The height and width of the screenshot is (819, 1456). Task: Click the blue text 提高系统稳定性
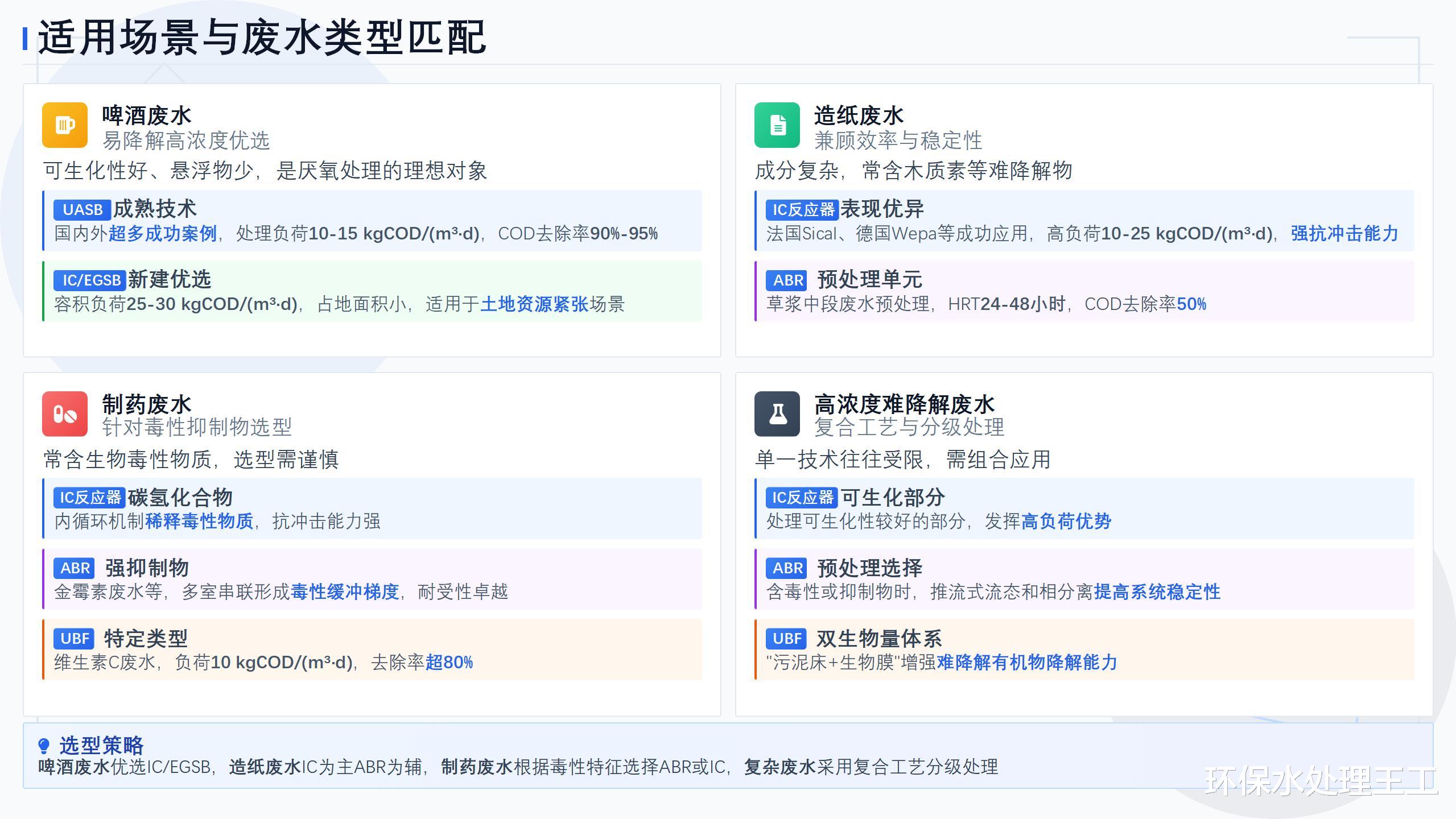(1157, 592)
